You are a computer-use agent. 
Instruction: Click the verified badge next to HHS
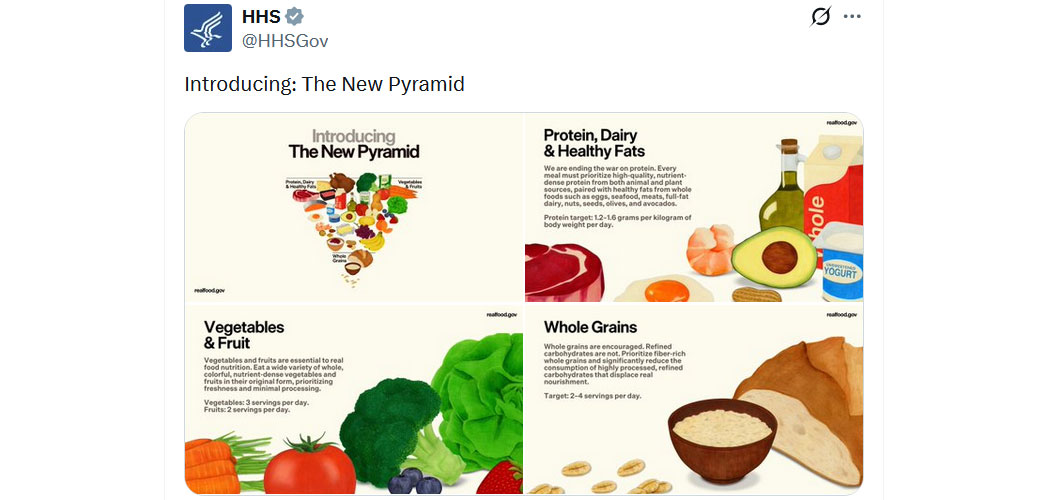pos(294,17)
